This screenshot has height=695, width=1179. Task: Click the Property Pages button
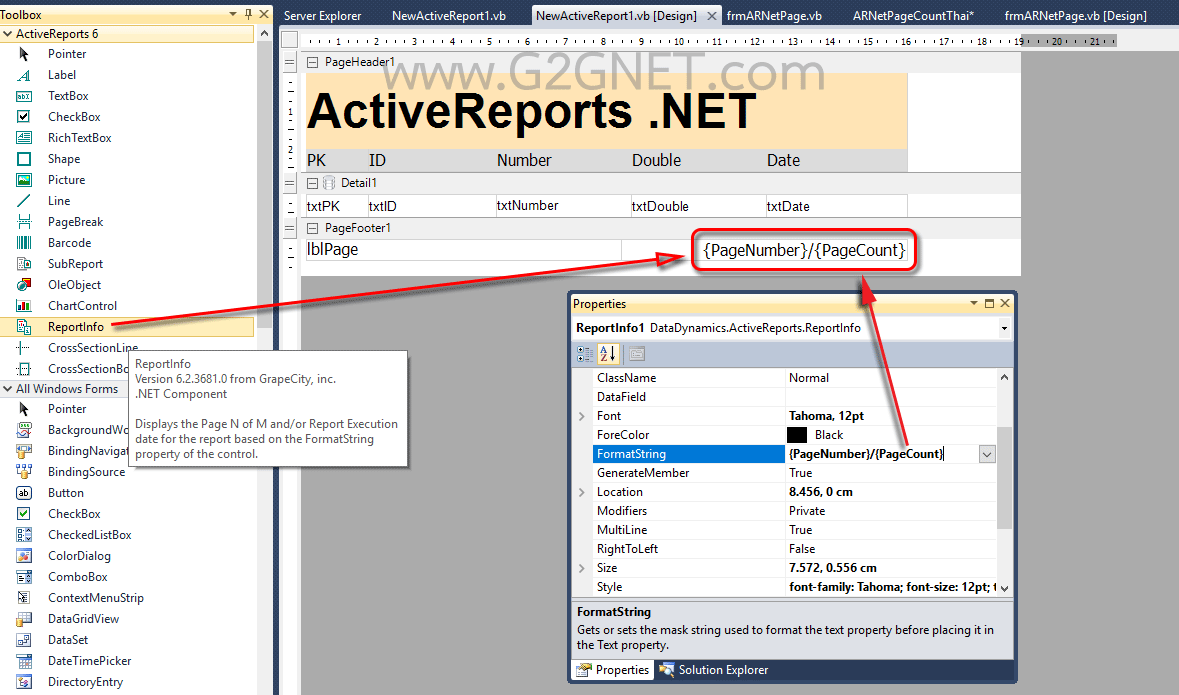[636, 354]
